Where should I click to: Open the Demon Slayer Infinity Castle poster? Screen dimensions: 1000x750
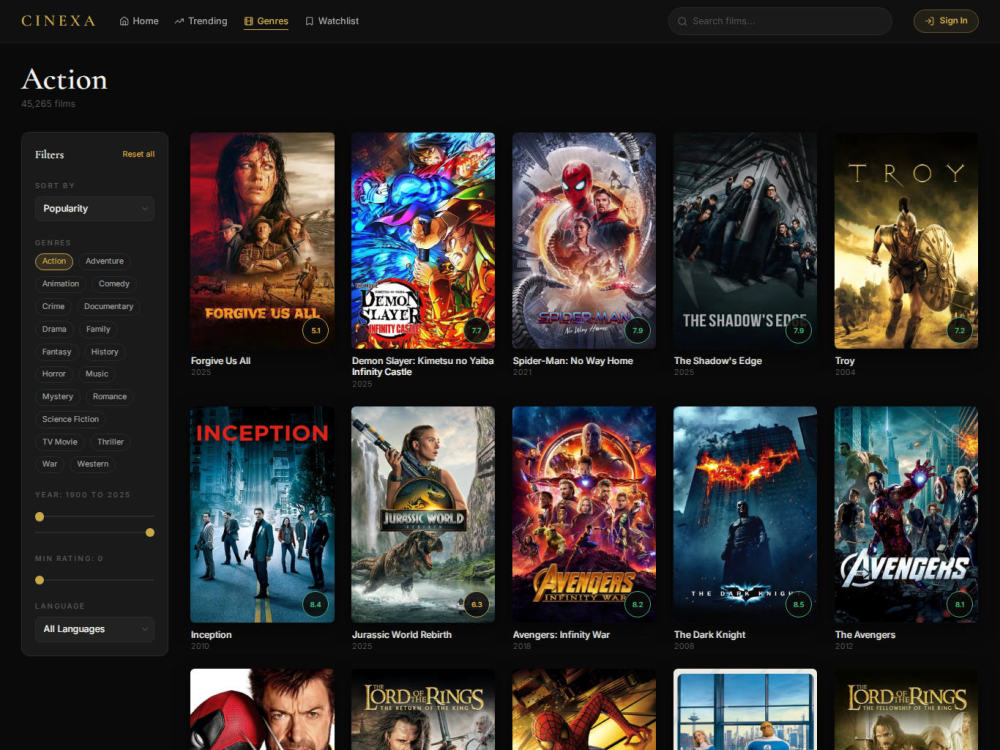423,240
